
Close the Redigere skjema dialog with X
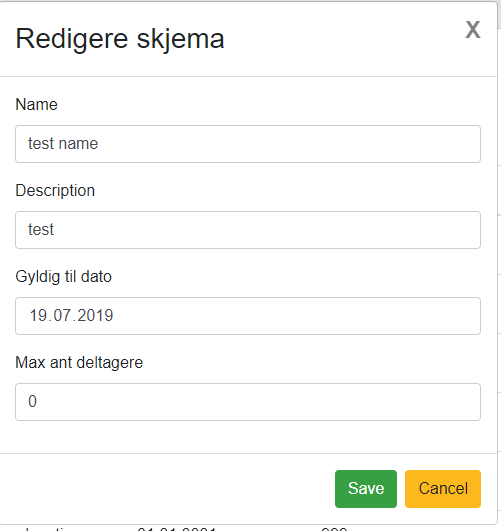pyautogui.click(x=473, y=29)
